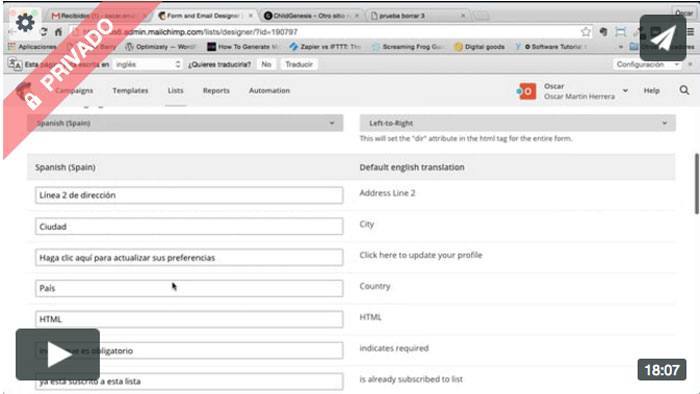Viewport: 700px width, 394px height.
Task: Close the translate bar with the x
Action: pos(690,64)
